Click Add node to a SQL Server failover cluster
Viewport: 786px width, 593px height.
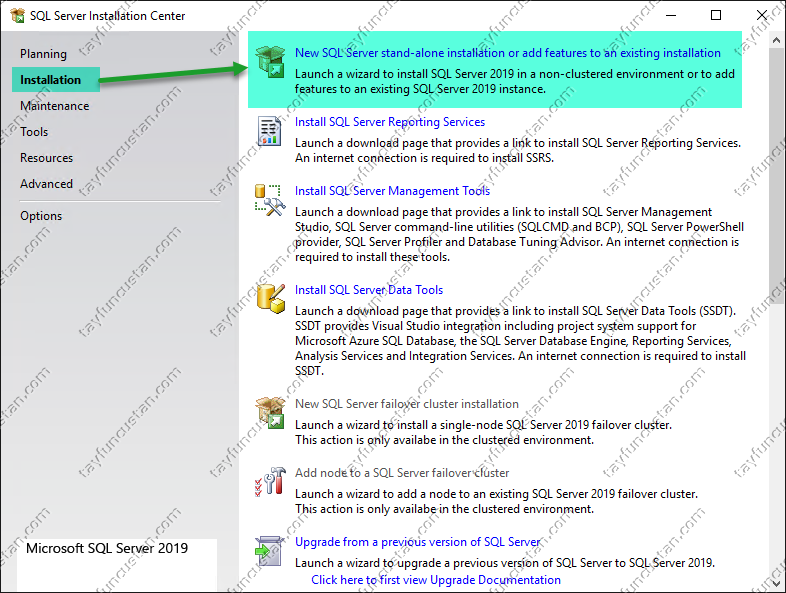click(402, 473)
